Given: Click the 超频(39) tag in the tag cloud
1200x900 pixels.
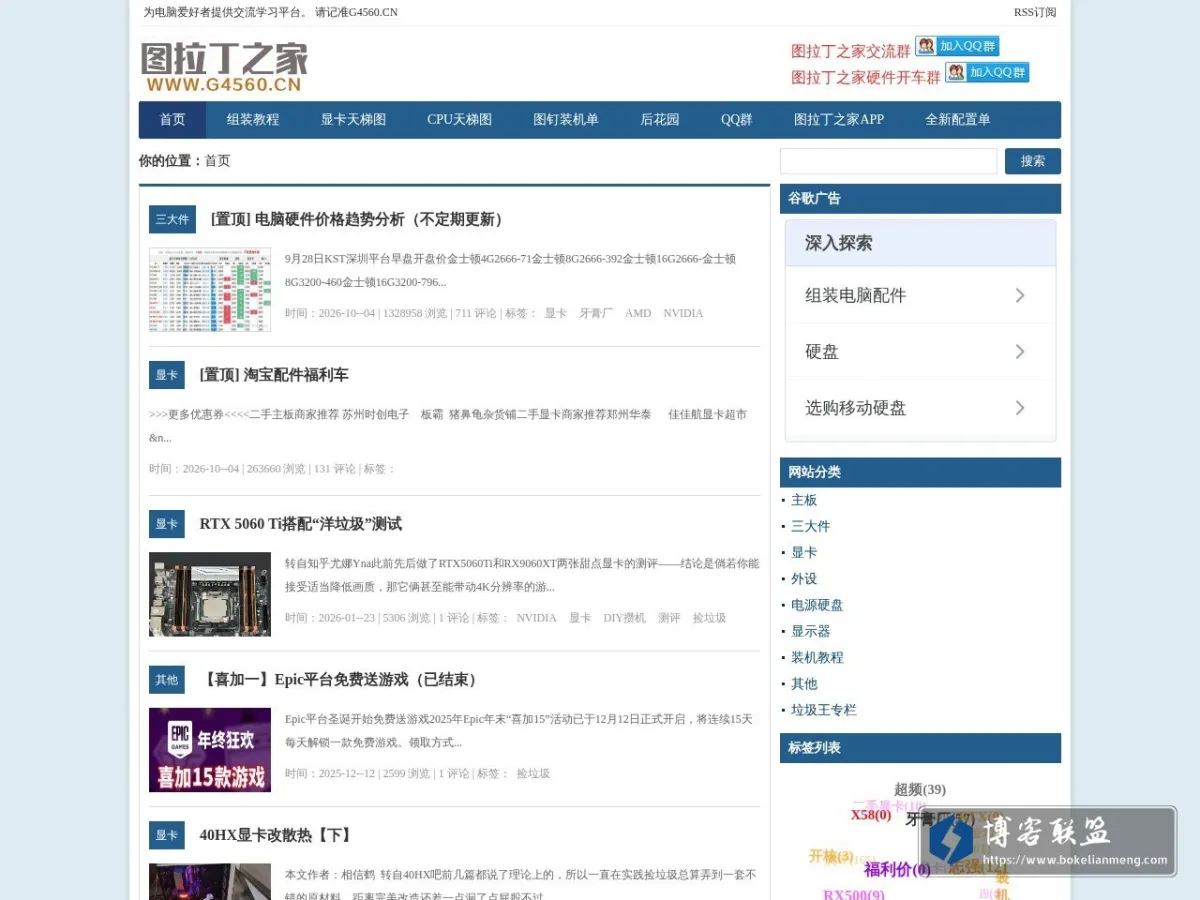Looking at the screenshot, I should (920, 790).
